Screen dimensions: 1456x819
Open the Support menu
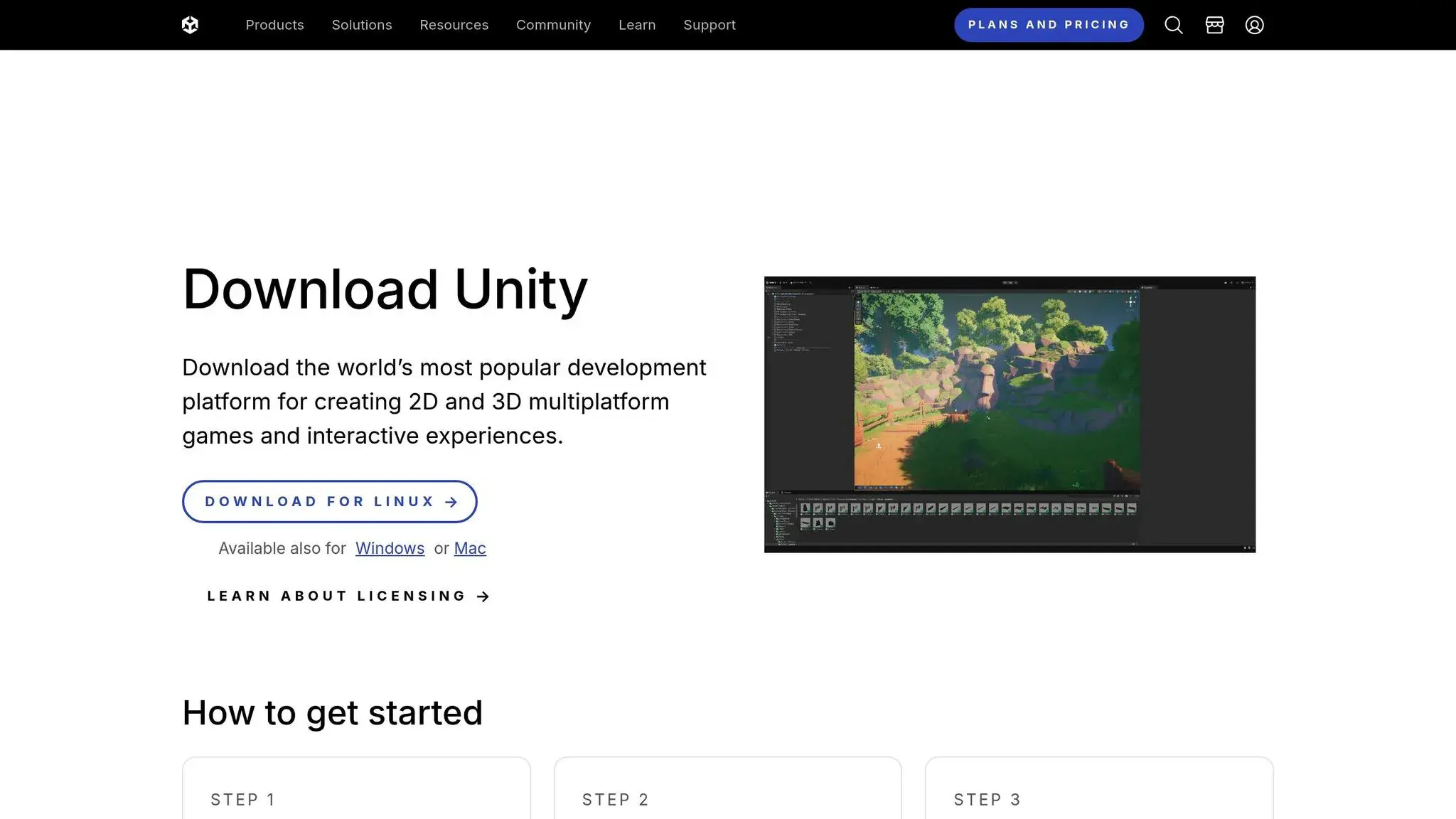(x=709, y=25)
